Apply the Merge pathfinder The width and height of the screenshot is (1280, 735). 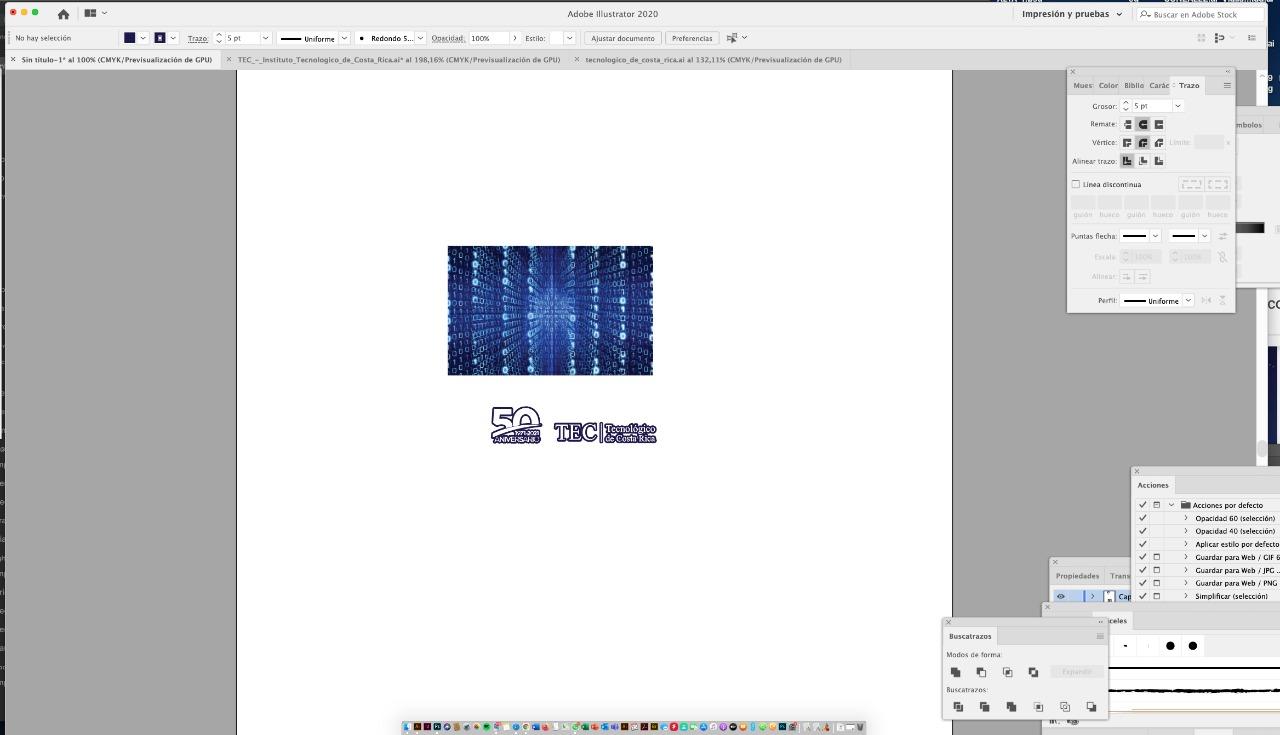point(1011,707)
